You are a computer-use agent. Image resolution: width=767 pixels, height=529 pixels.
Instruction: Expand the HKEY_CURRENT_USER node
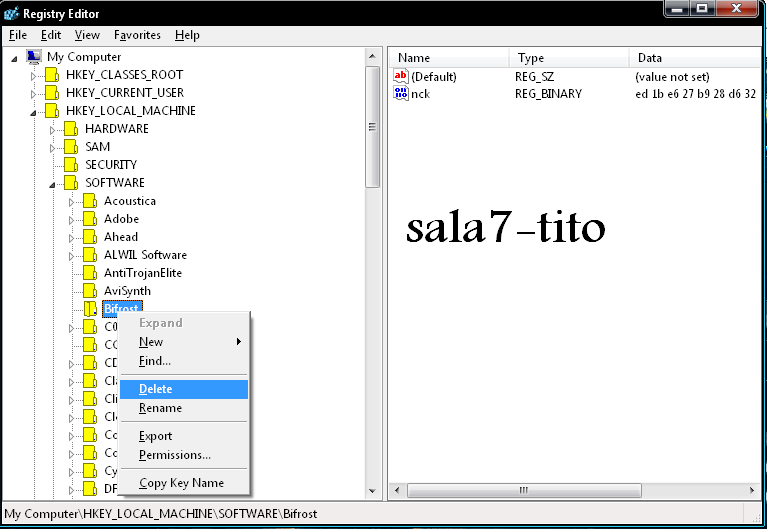(33, 94)
